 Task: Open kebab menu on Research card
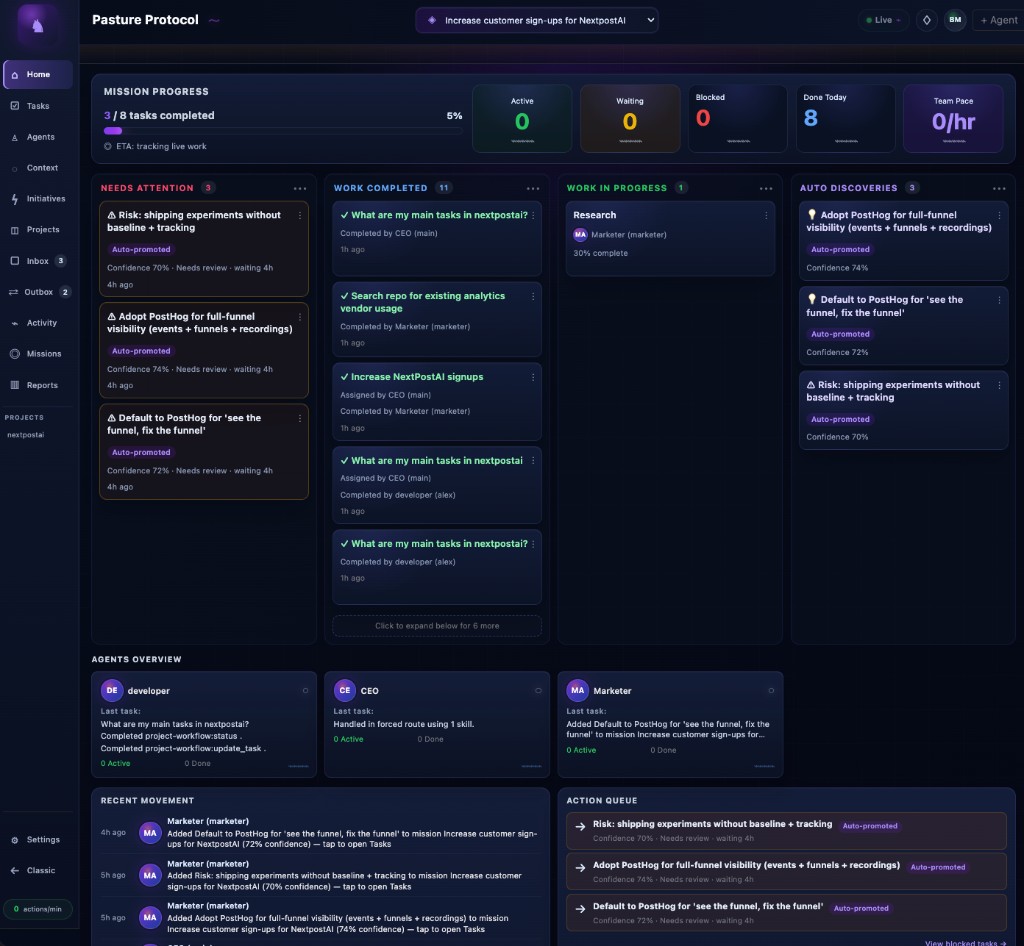coord(766,215)
